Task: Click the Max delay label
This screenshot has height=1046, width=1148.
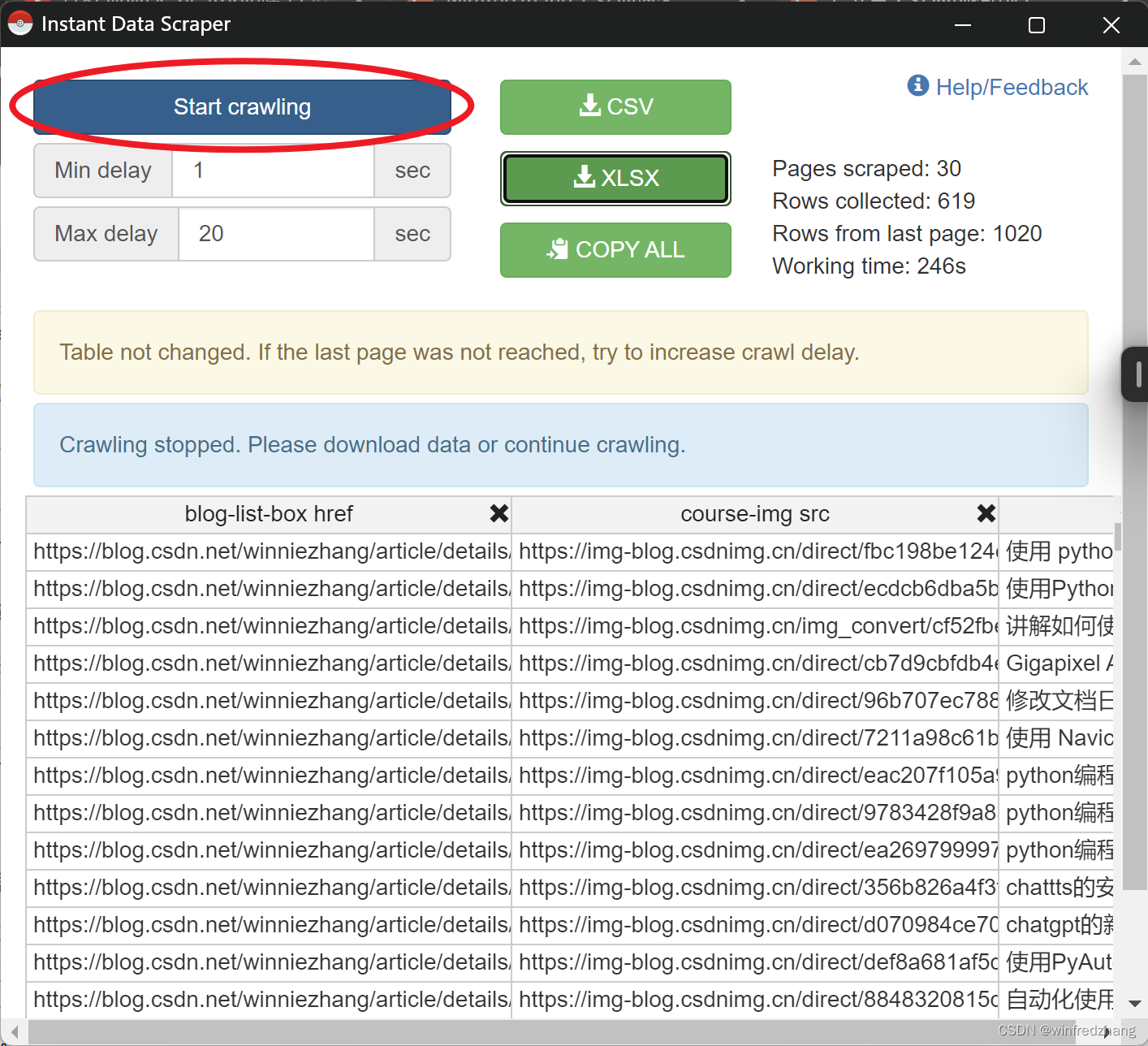Action: tap(106, 234)
